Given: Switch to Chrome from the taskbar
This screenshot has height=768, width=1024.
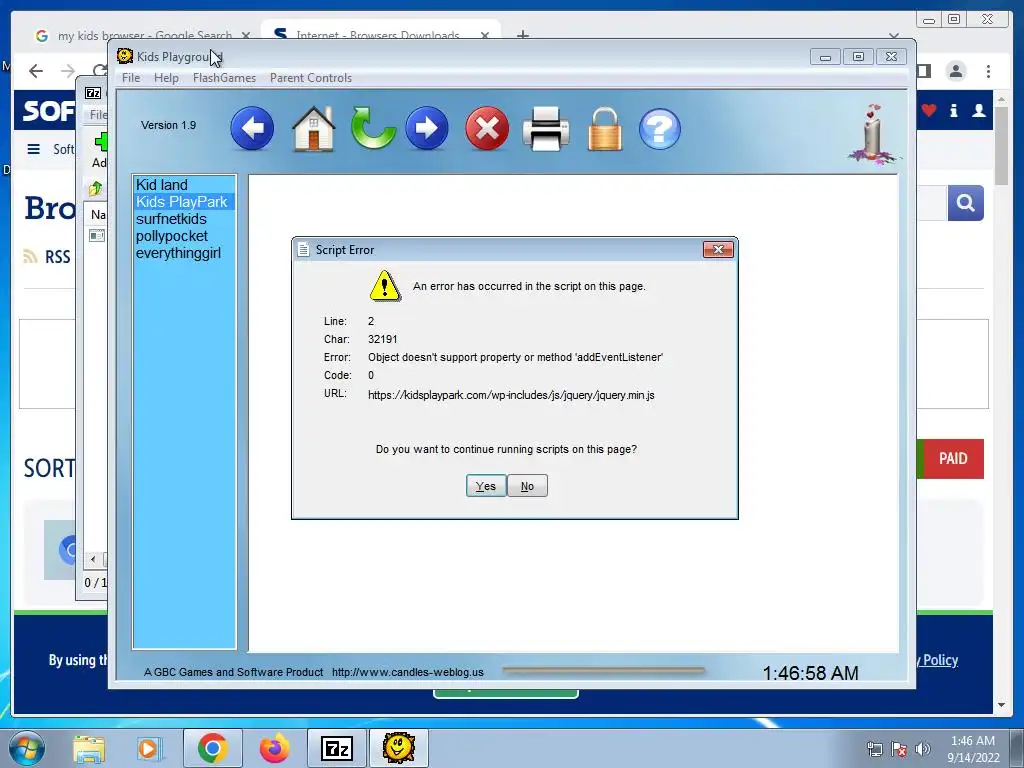Looking at the screenshot, I should (x=212, y=748).
